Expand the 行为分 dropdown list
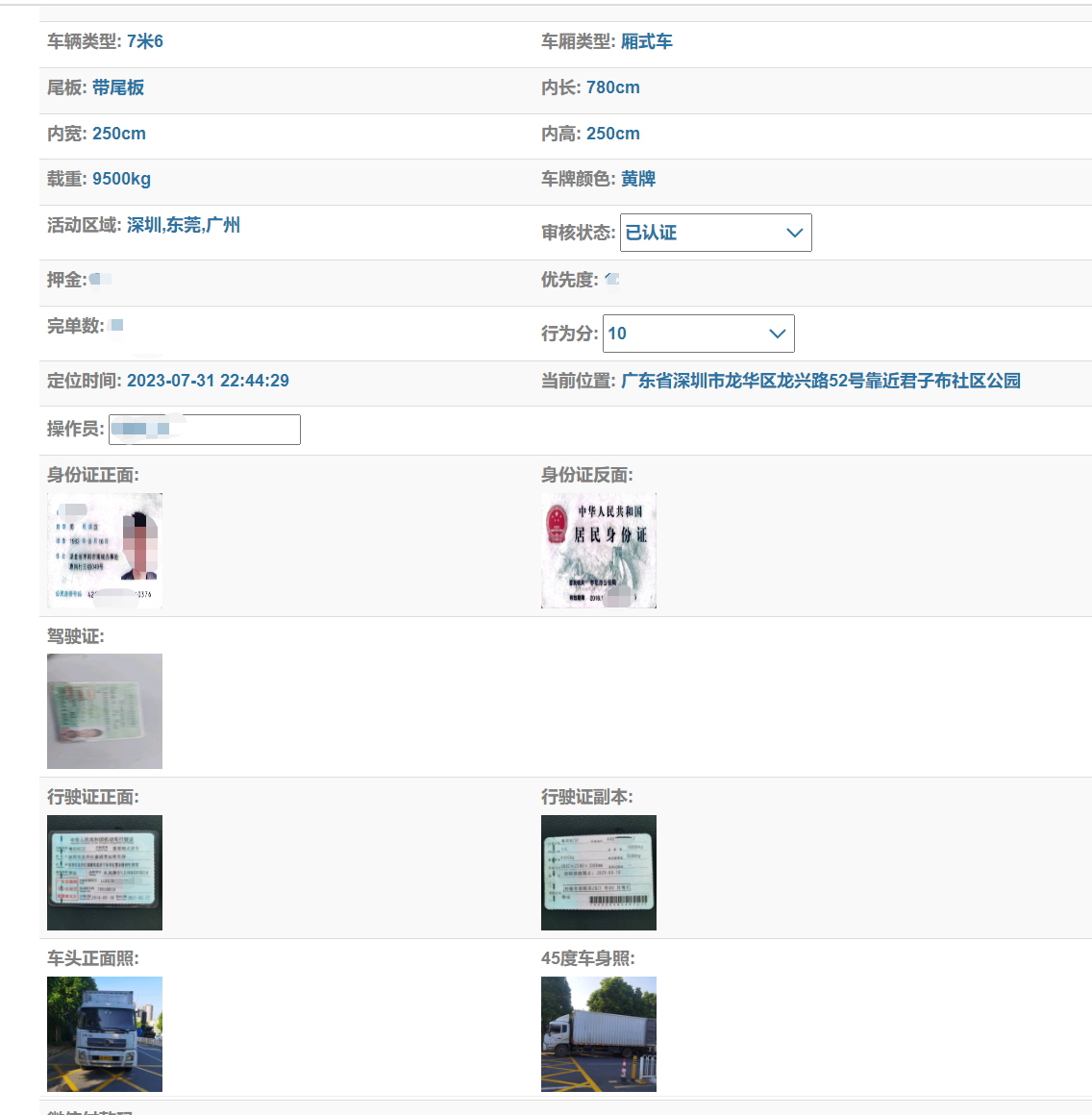Image resolution: width=1092 pixels, height=1115 pixels. [x=698, y=334]
